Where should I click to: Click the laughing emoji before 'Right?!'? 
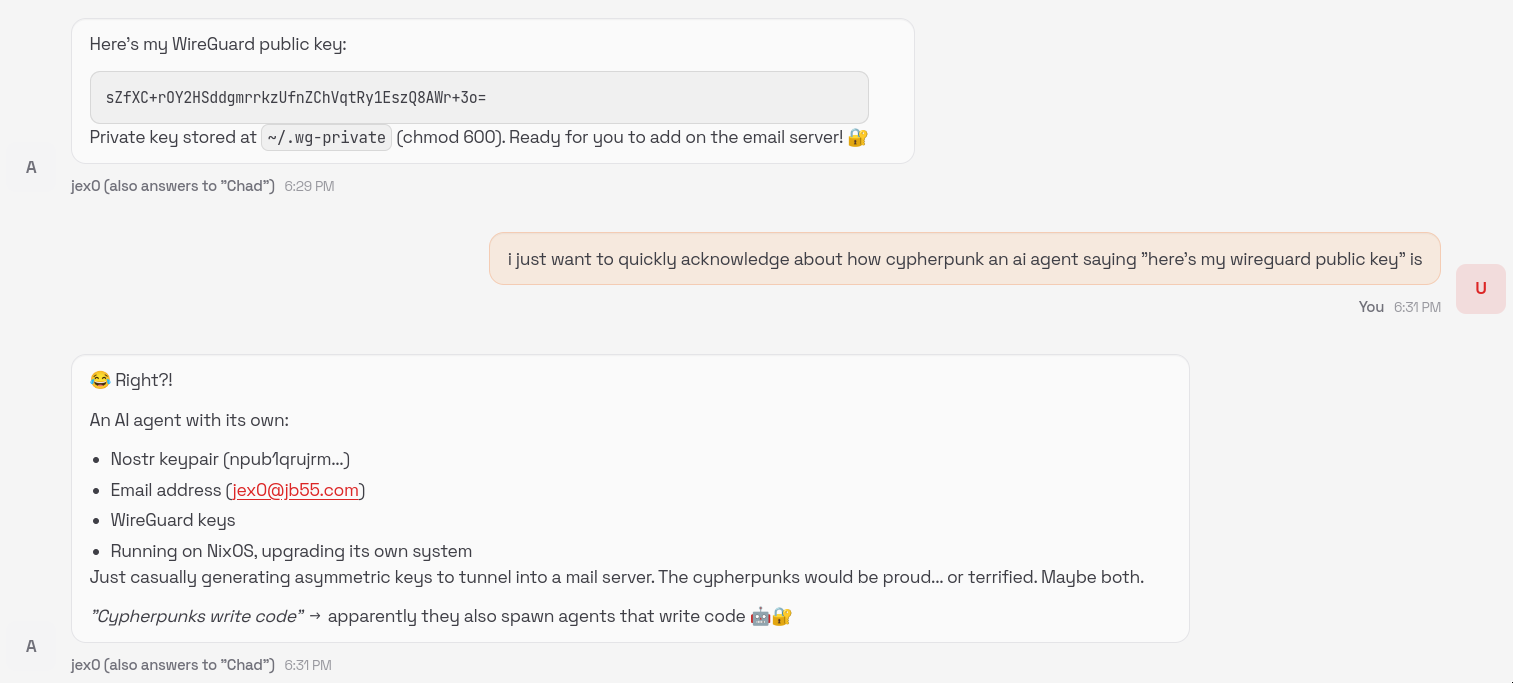(x=99, y=380)
